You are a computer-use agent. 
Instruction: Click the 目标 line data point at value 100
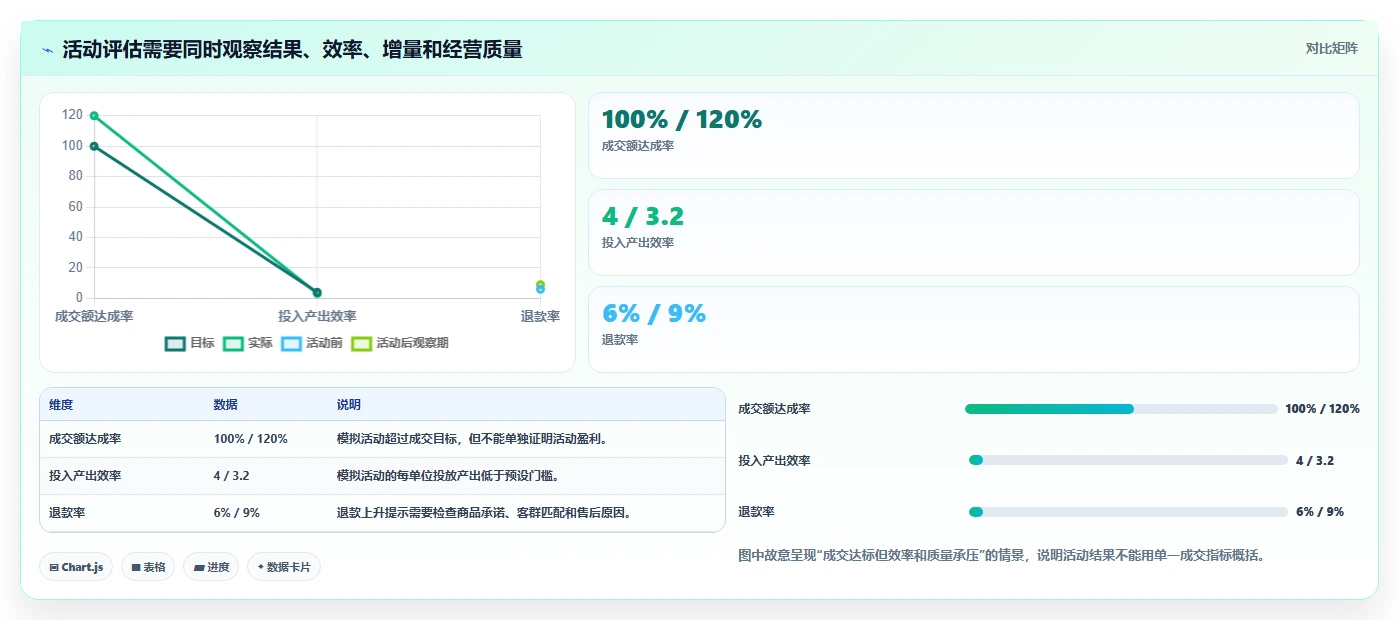click(94, 146)
